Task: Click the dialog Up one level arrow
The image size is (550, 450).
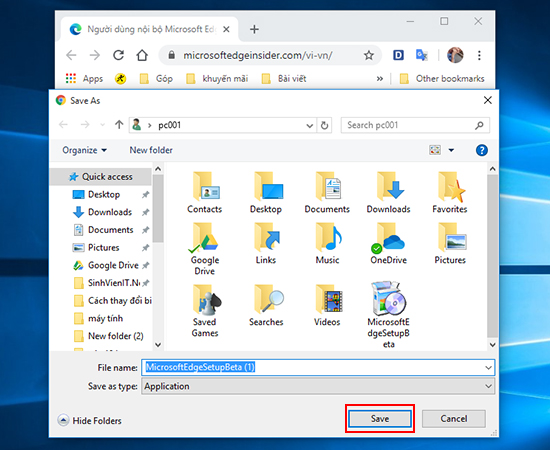Action: [119, 125]
